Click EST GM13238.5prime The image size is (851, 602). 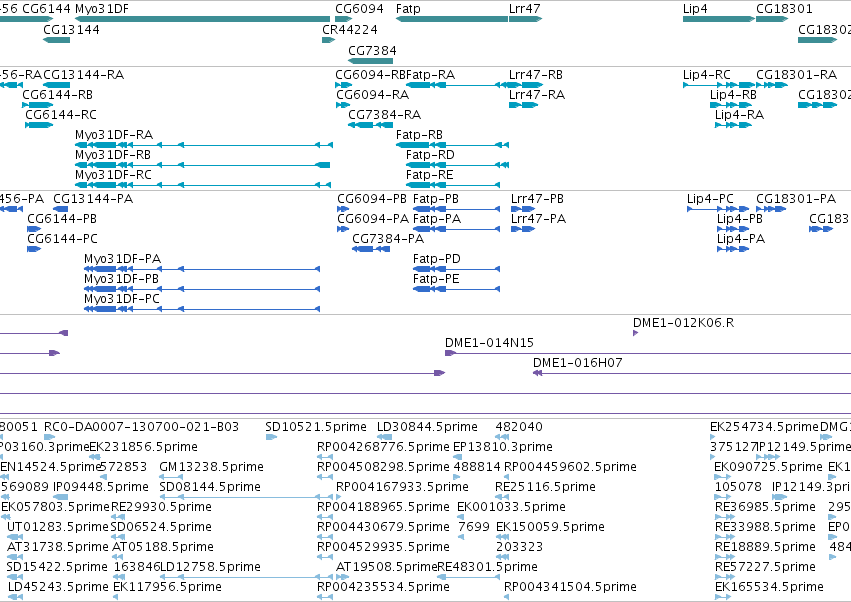click(x=171, y=477)
